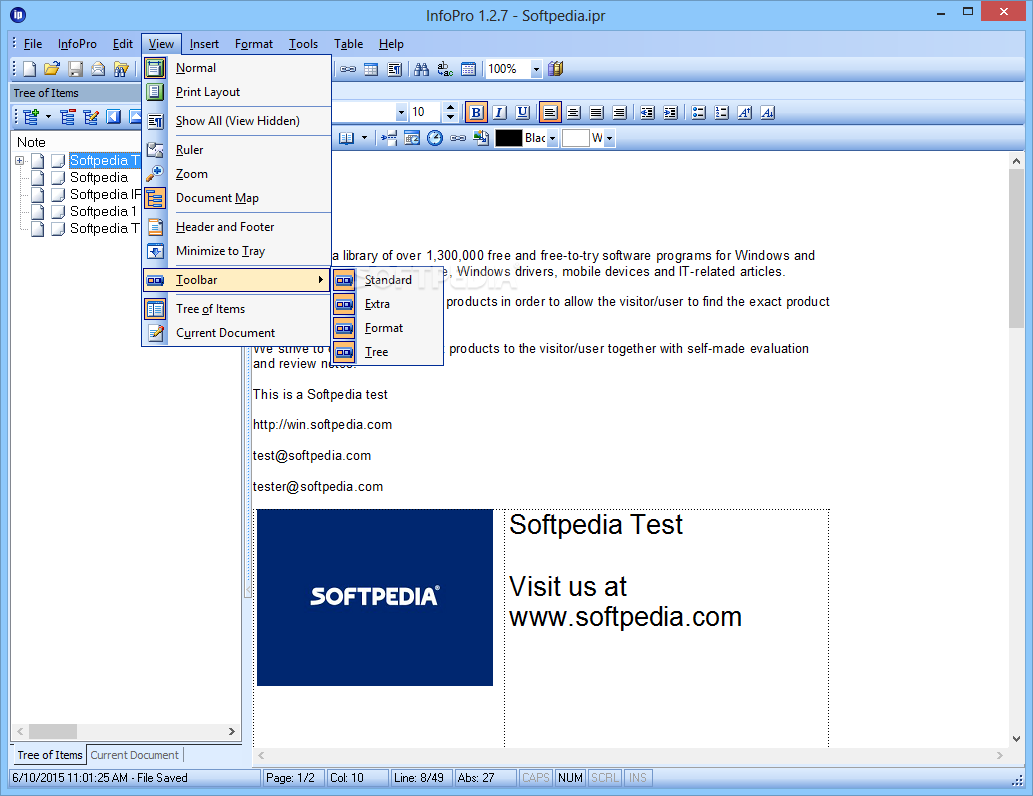1033x796 pixels.
Task: Click the shrink font size icon
Action: (x=768, y=113)
